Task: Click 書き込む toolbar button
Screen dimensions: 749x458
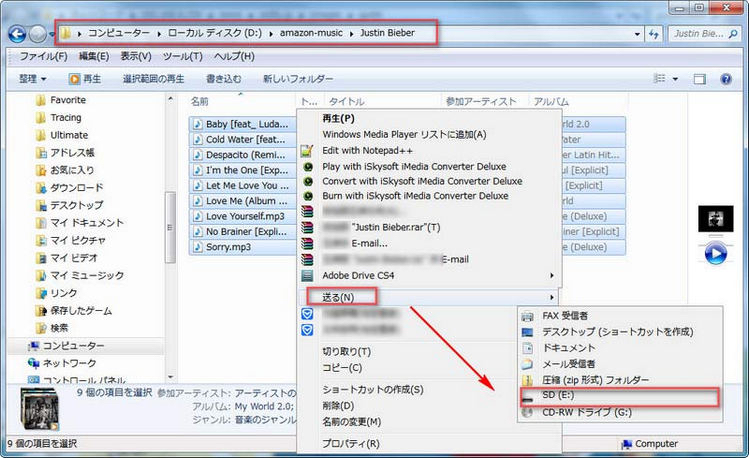Action: 224,79
